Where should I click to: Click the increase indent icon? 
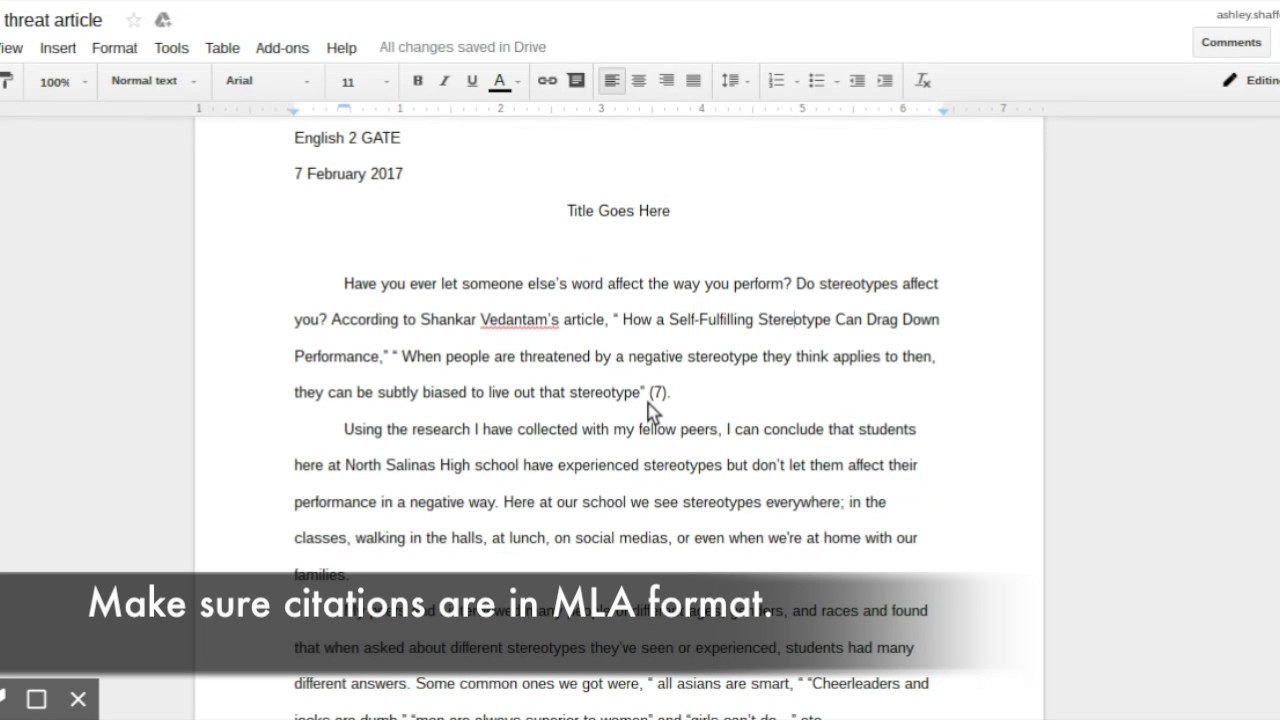coord(885,81)
